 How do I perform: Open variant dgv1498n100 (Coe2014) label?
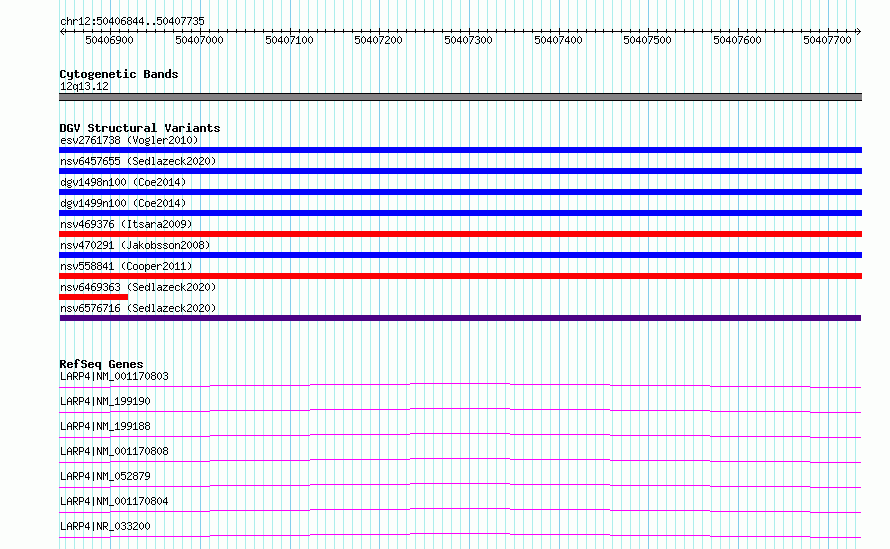coord(123,182)
